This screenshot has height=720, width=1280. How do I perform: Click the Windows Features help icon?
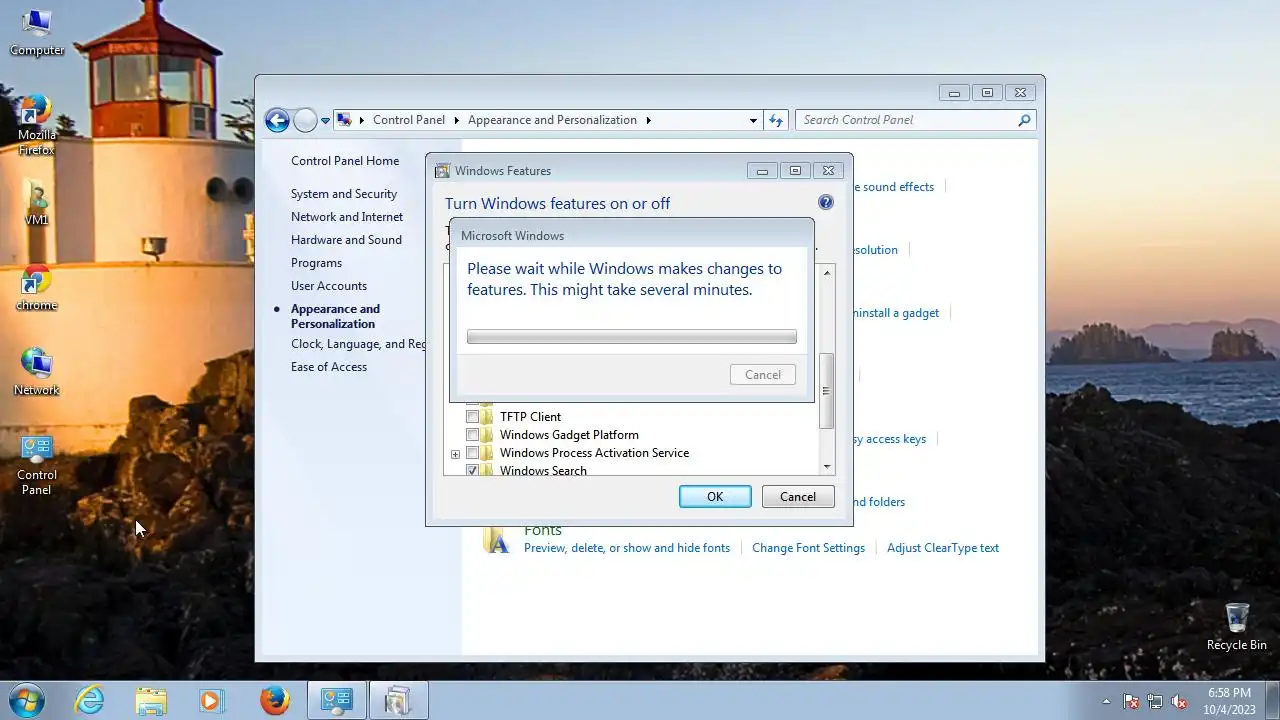[x=825, y=202]
